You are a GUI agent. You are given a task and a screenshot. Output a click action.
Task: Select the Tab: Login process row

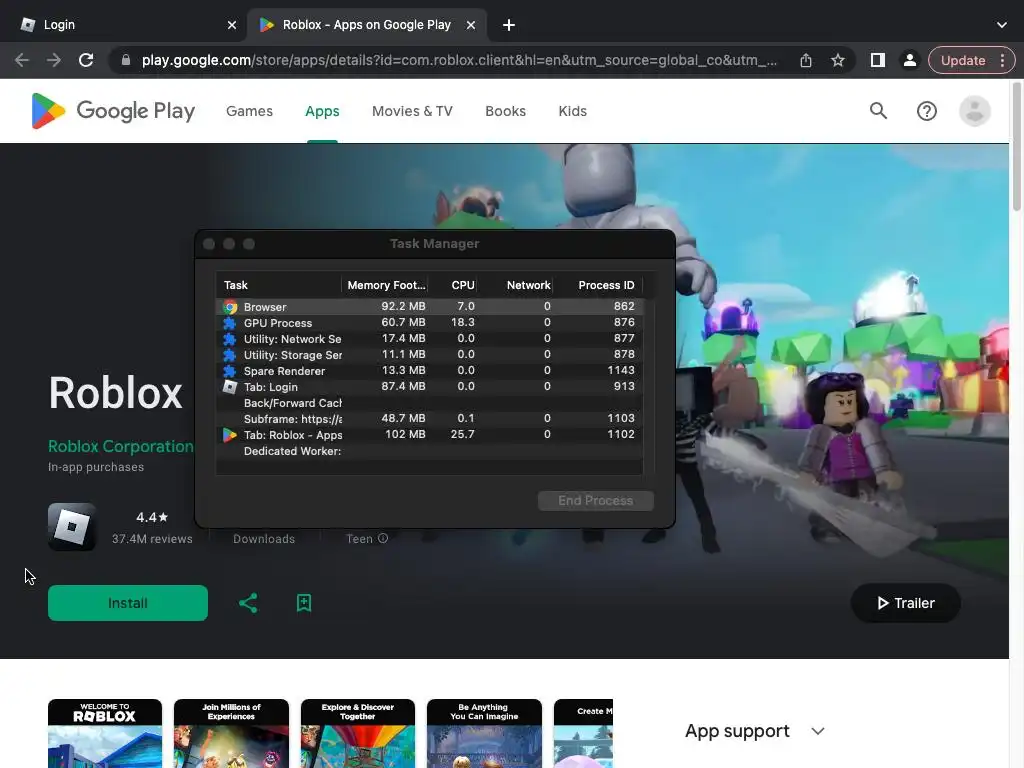[430, 387]
